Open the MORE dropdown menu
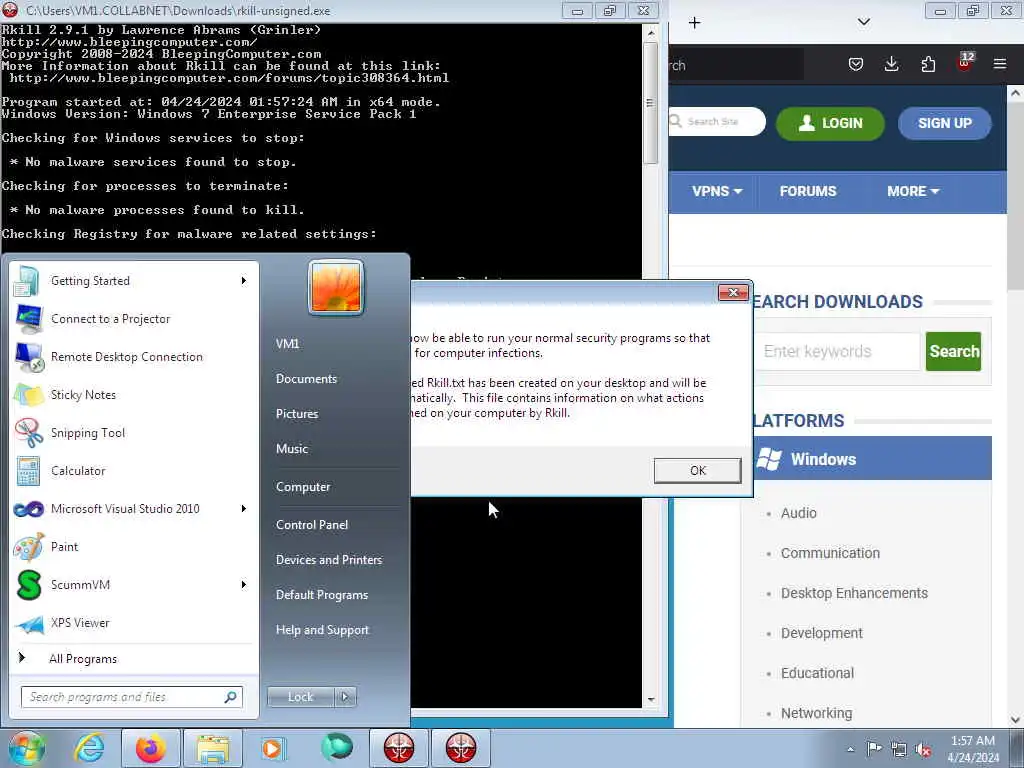 coord(913,191)
